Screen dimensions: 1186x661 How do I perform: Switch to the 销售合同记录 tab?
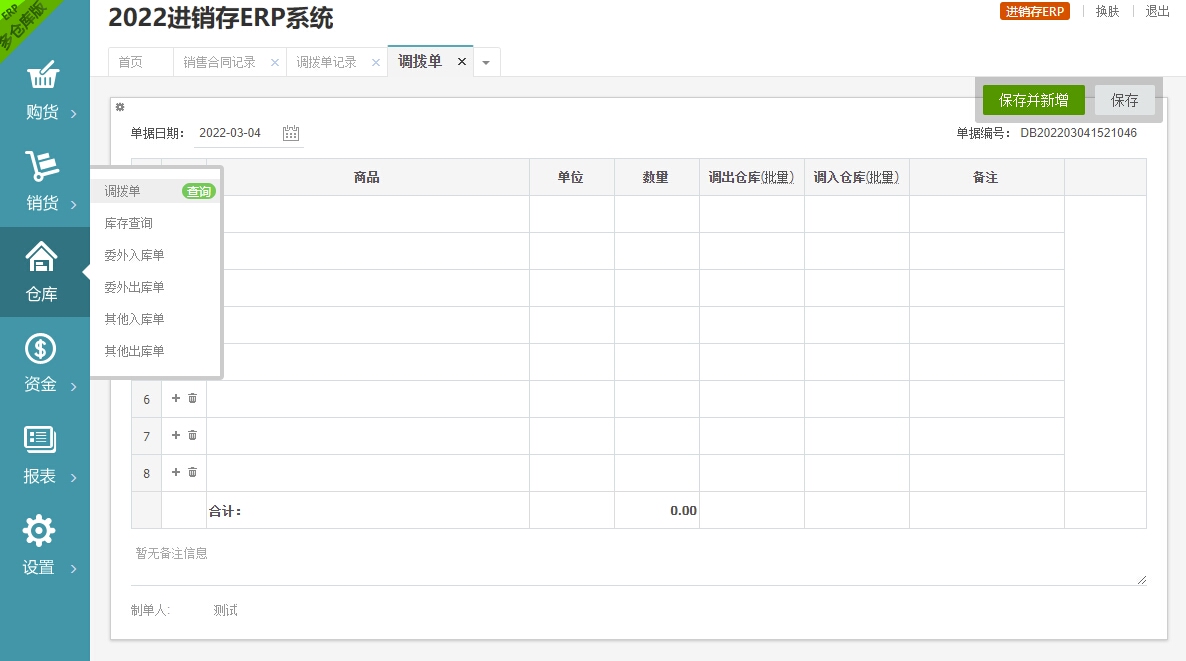coord(220,62)
